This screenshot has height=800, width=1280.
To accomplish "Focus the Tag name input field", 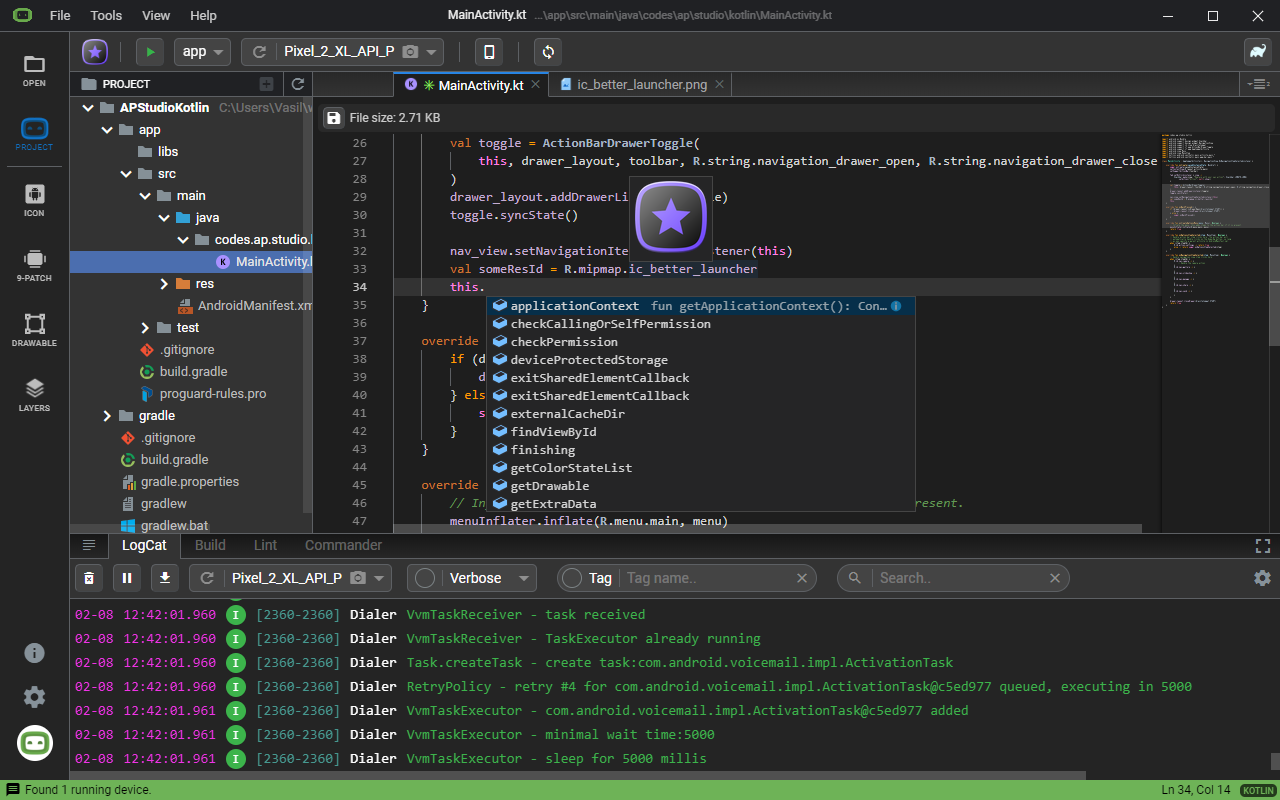I will tap(707, 578).
